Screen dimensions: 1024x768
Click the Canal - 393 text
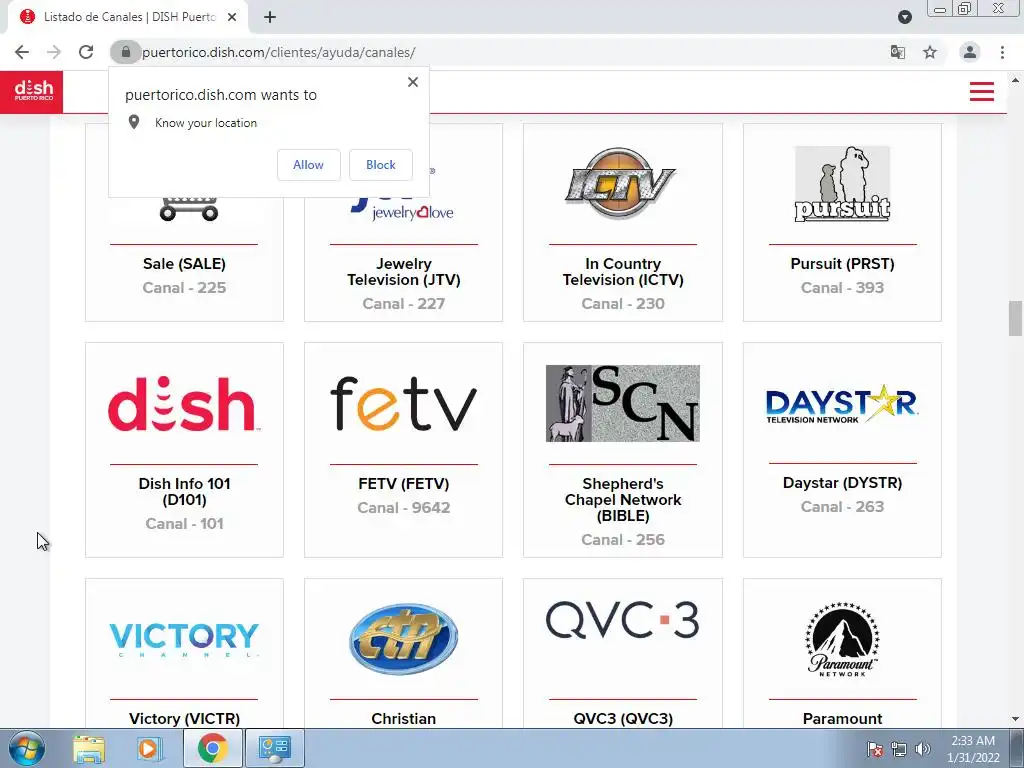(x=842, y=288)
